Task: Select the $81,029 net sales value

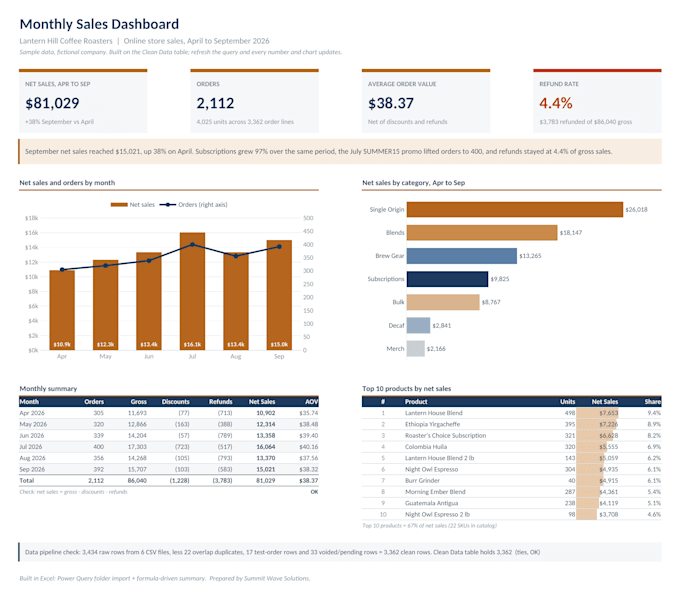Action: click(52, 103)
